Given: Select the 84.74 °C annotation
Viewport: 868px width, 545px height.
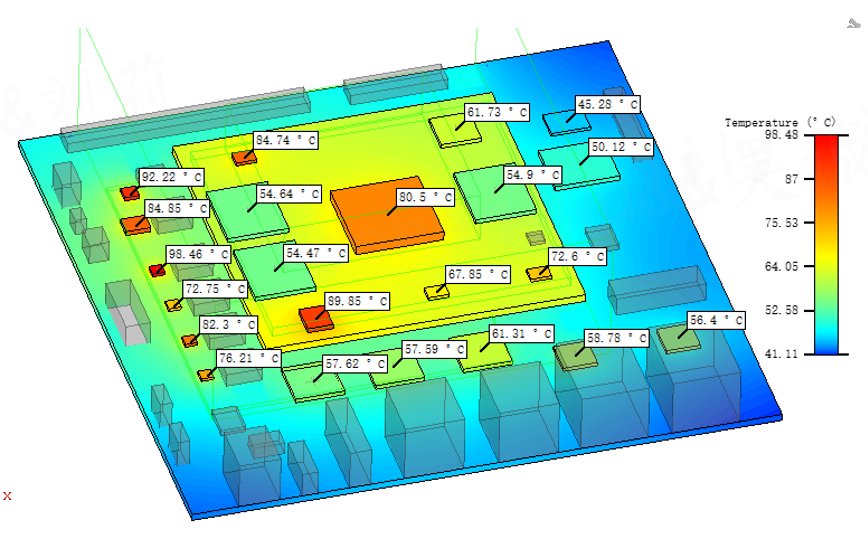Looking at the screenshot, I should [x=286, y=141].
